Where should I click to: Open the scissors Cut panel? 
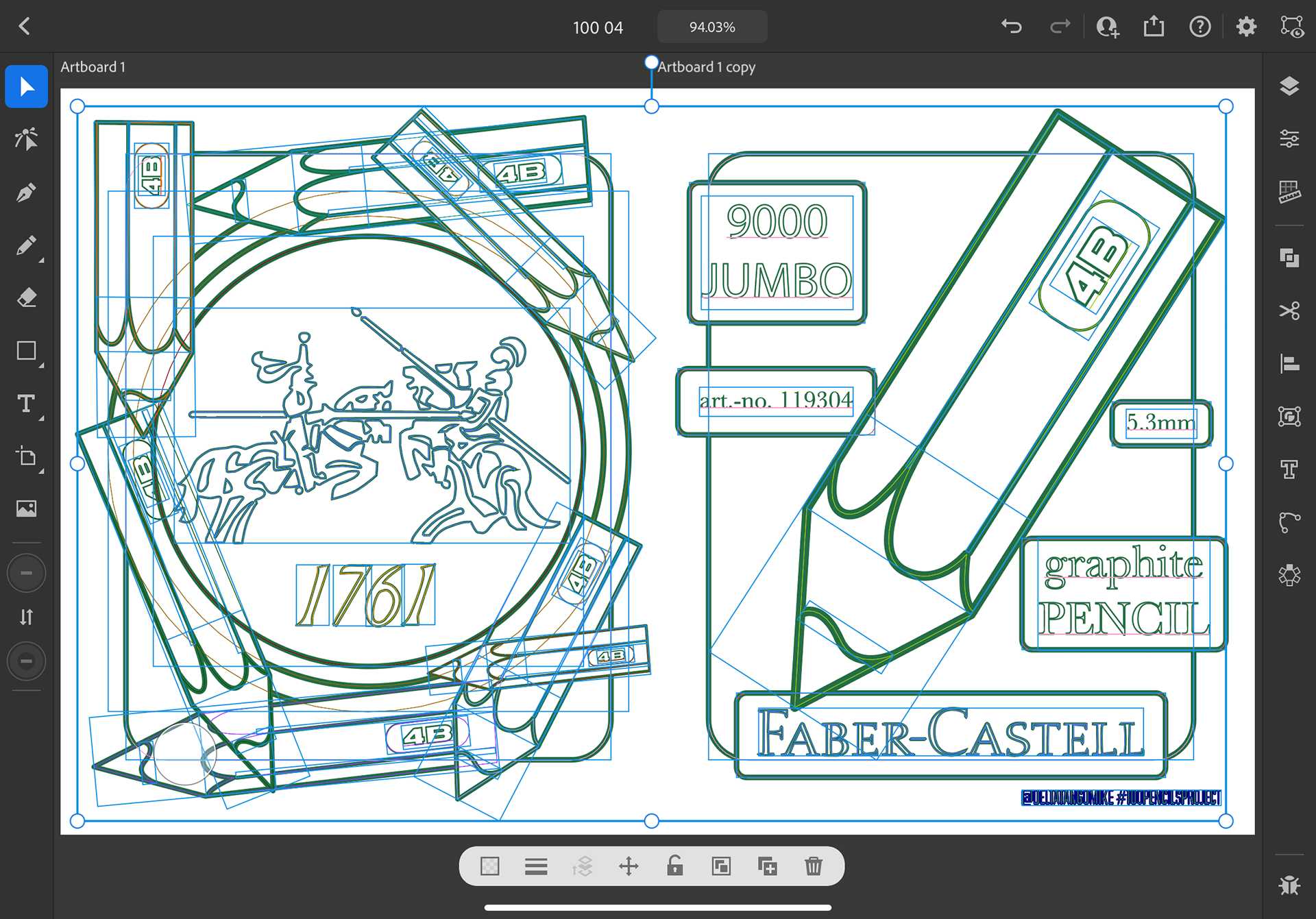pos(1289,311)
